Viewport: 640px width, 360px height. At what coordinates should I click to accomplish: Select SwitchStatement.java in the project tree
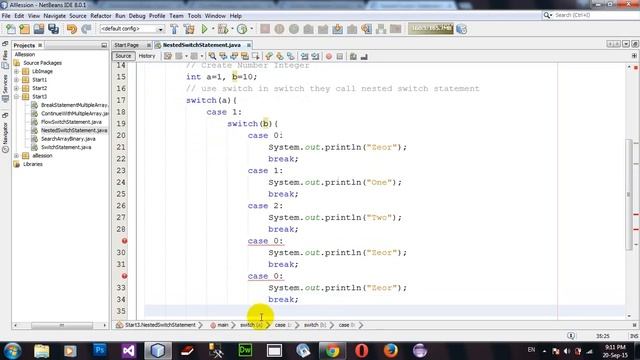[x=66, y=147]
